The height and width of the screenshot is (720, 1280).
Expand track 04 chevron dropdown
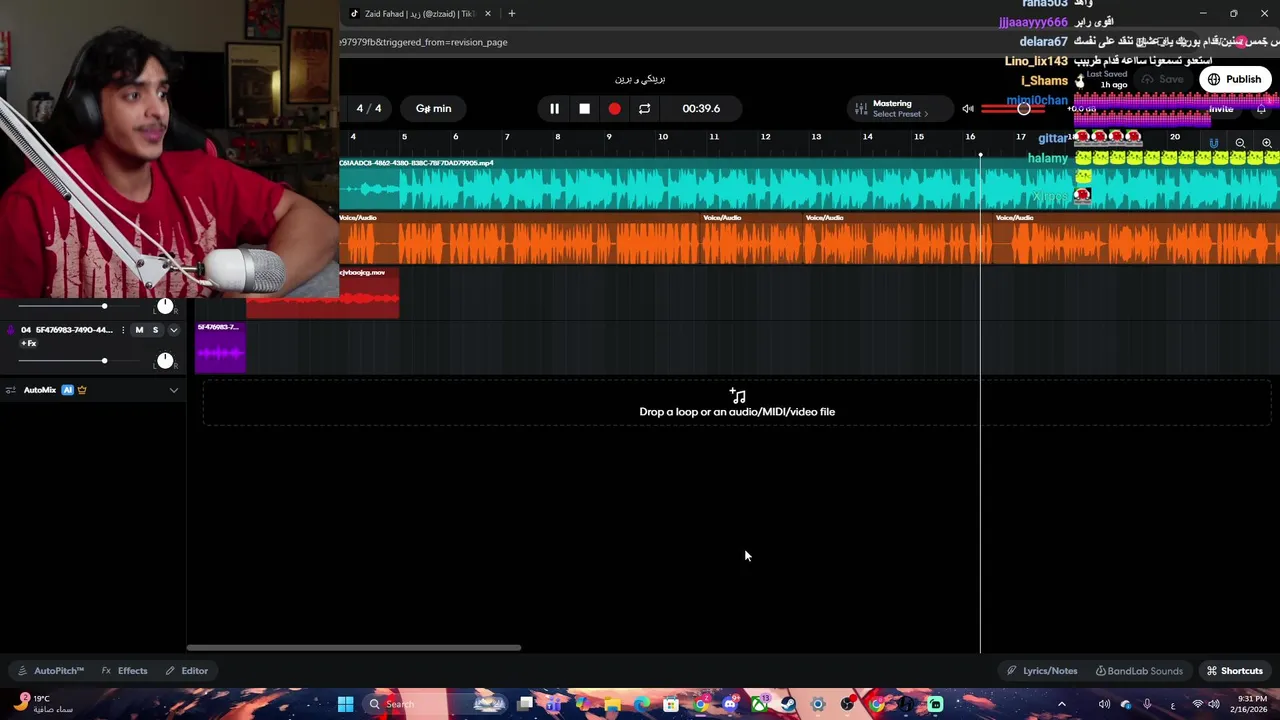[x=173, y=330]
